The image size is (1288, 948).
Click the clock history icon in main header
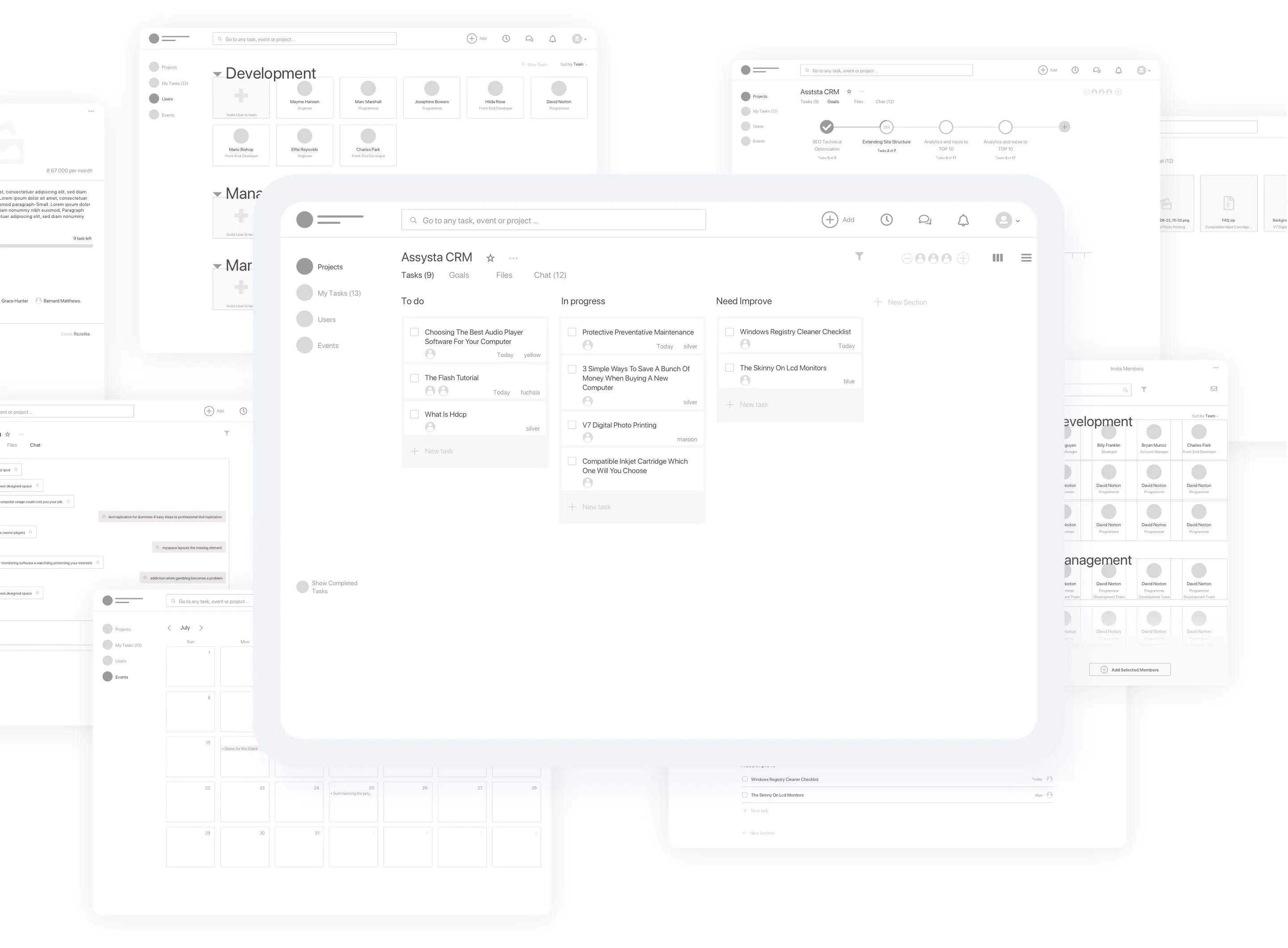pos(886,220)
